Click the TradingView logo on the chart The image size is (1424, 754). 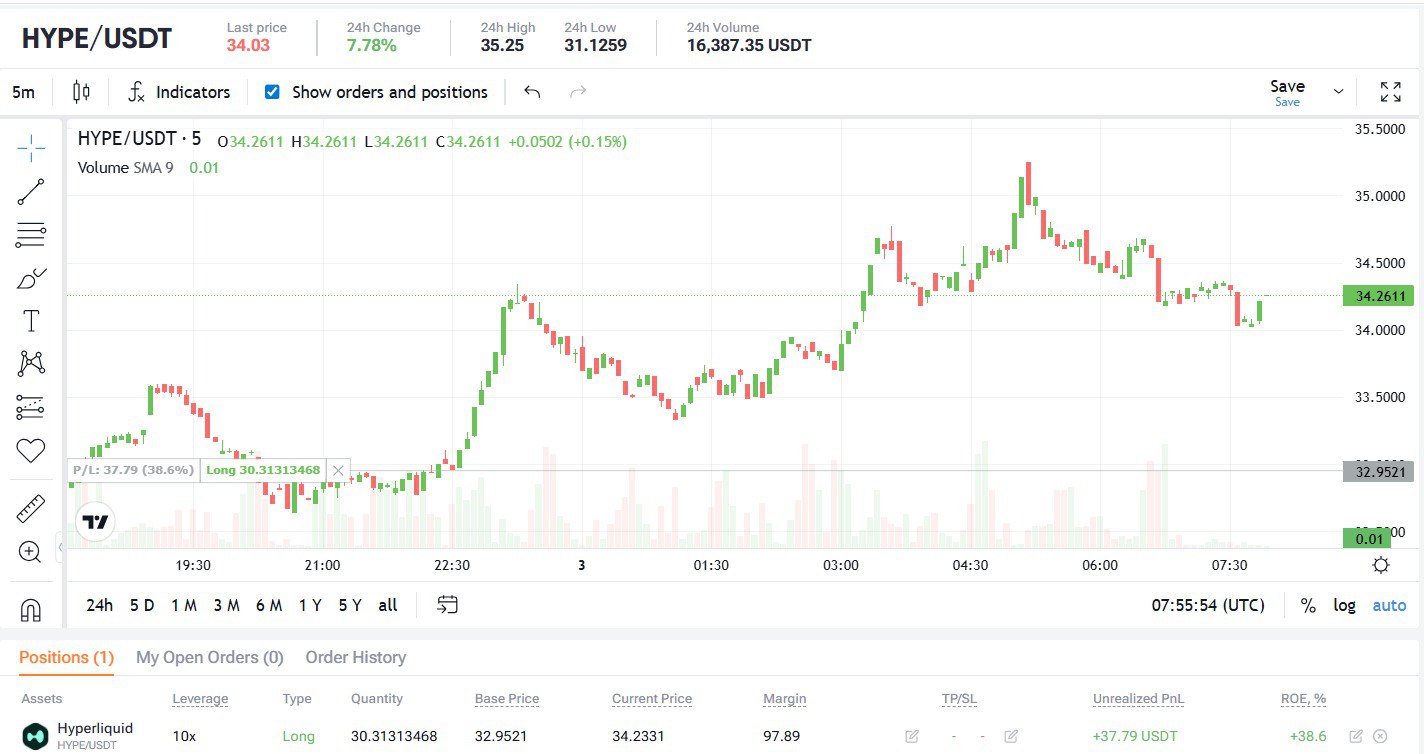pyautogui.click(x=96, y=522)
